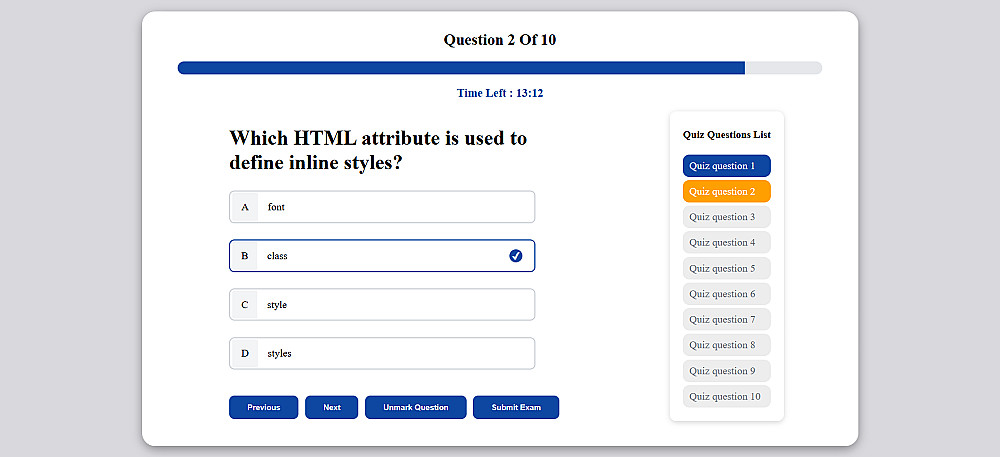Submit the exam
The image size is (1000, 457).
pos(515,407)
